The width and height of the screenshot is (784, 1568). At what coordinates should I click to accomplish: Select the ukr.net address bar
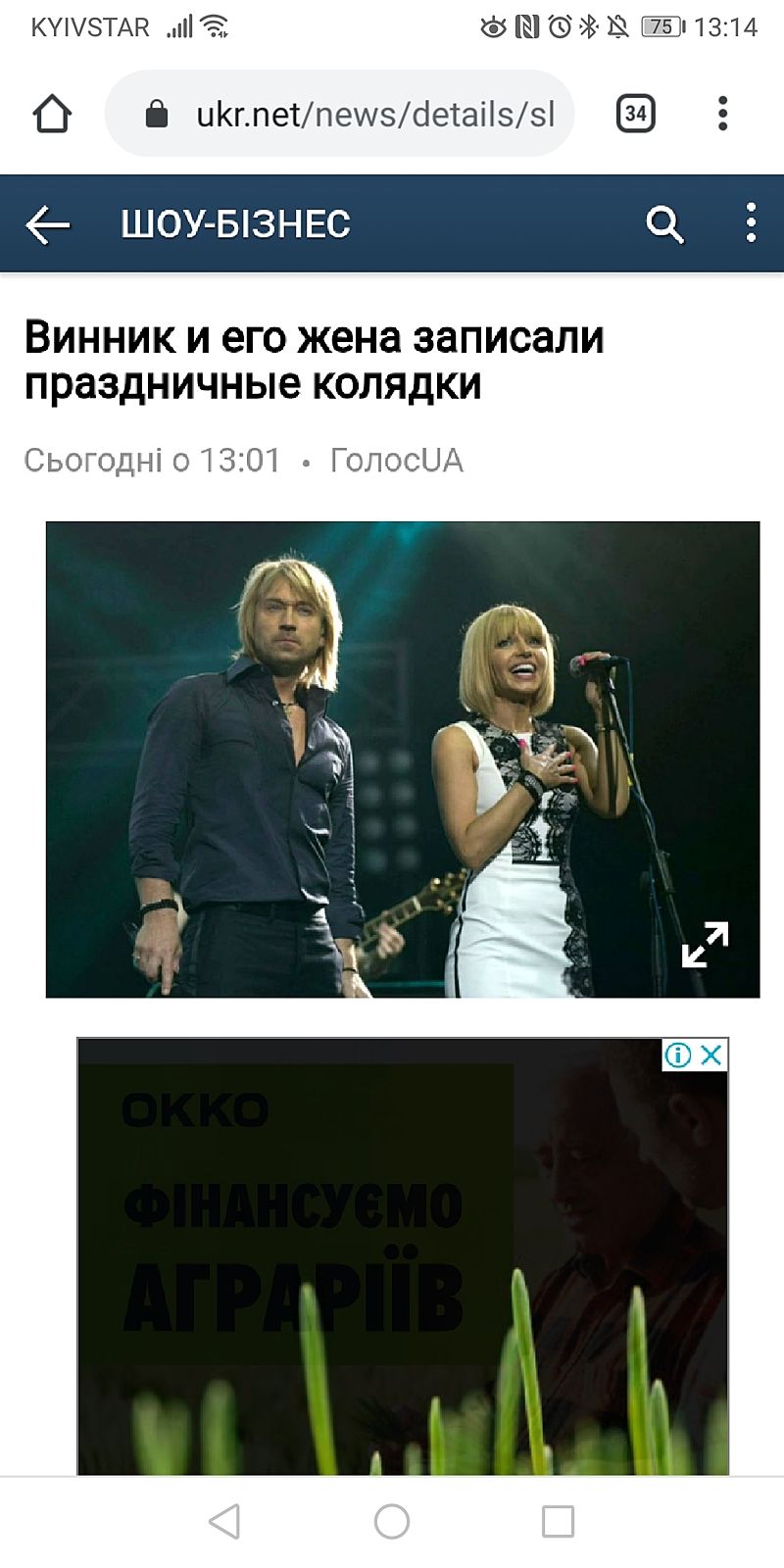(x=339, y=114)
